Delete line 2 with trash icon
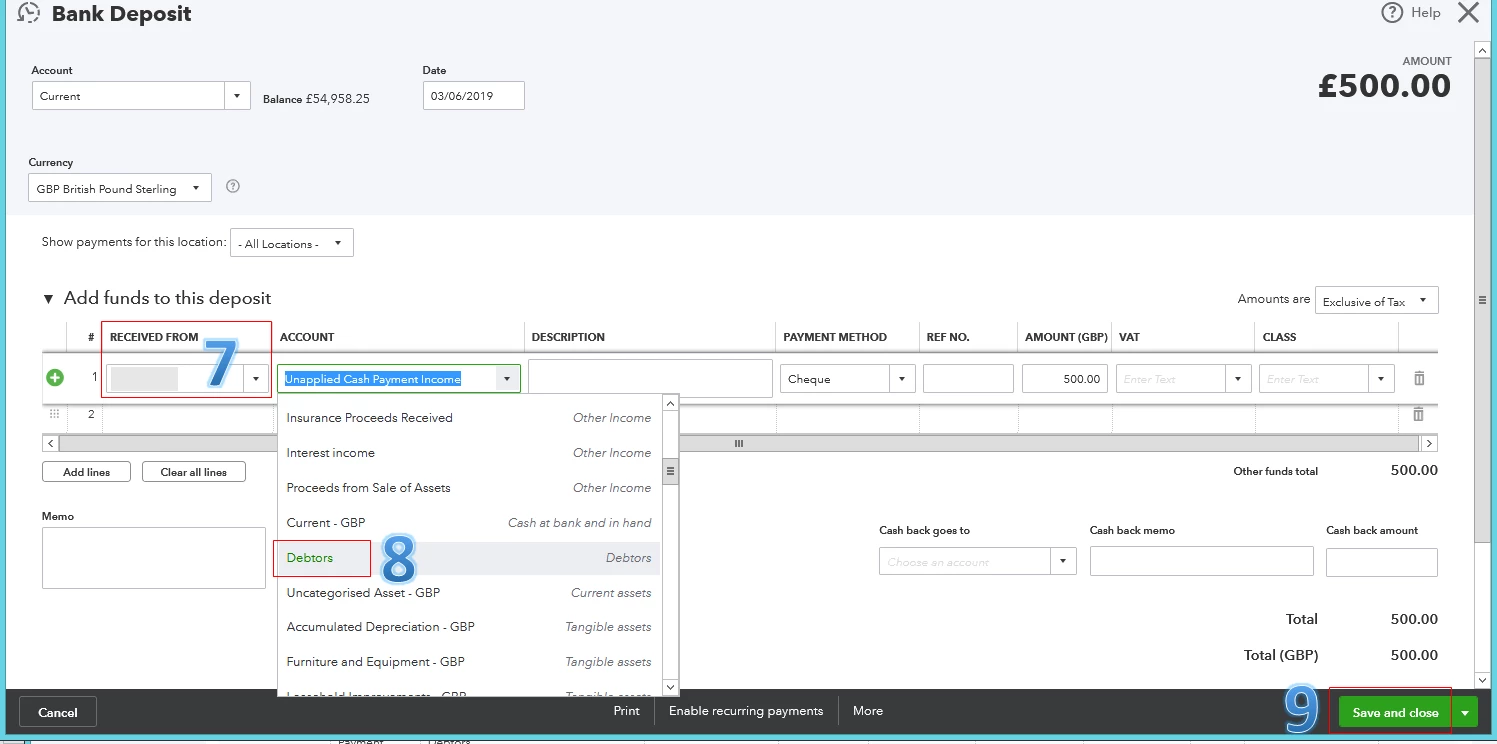Image resolution: width=1497 pixels, height=744 pixels. click(1418, 414)
